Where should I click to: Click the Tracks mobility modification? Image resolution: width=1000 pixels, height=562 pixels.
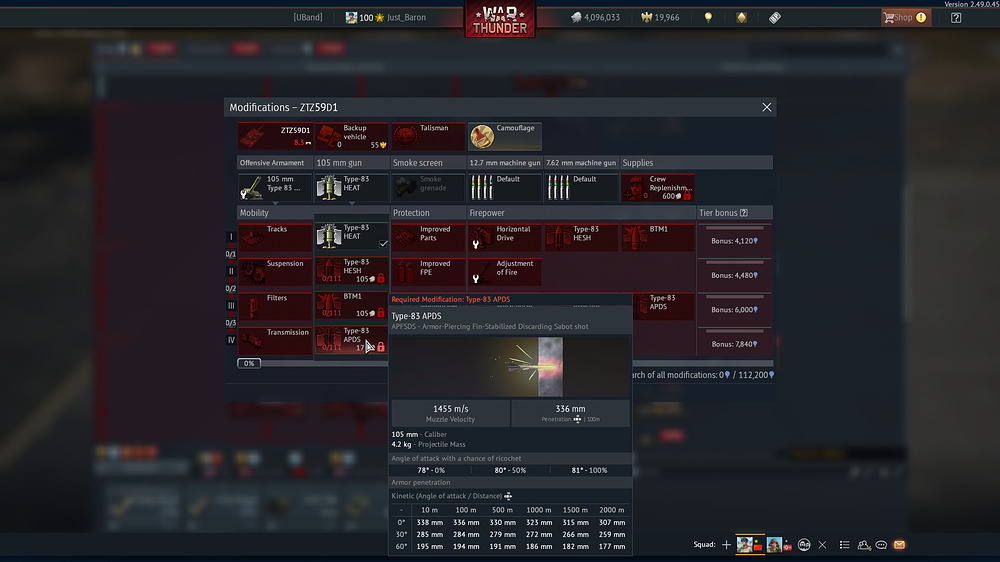coord(274,237)
